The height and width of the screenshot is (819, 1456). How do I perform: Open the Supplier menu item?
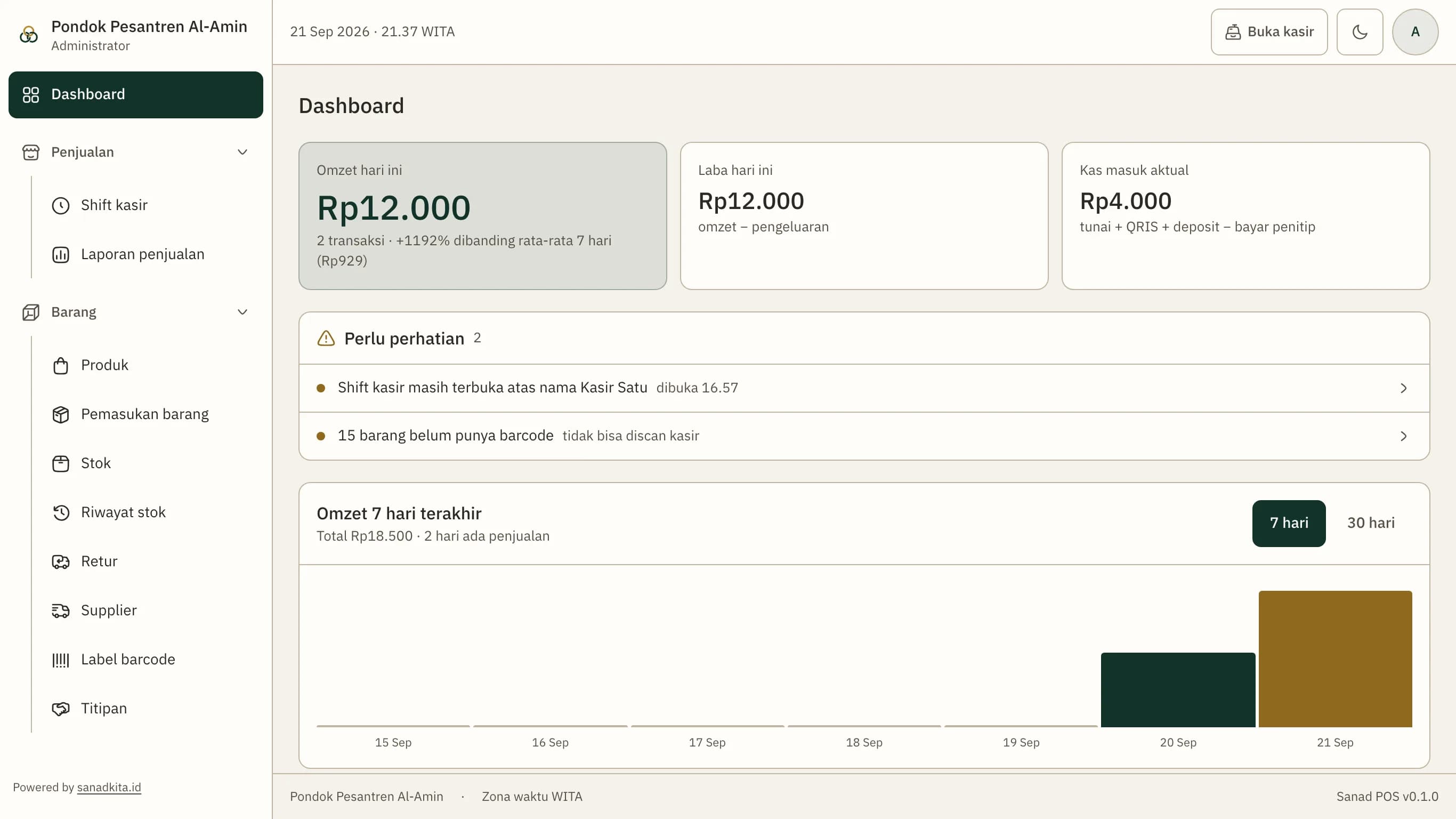pos(150,611)
